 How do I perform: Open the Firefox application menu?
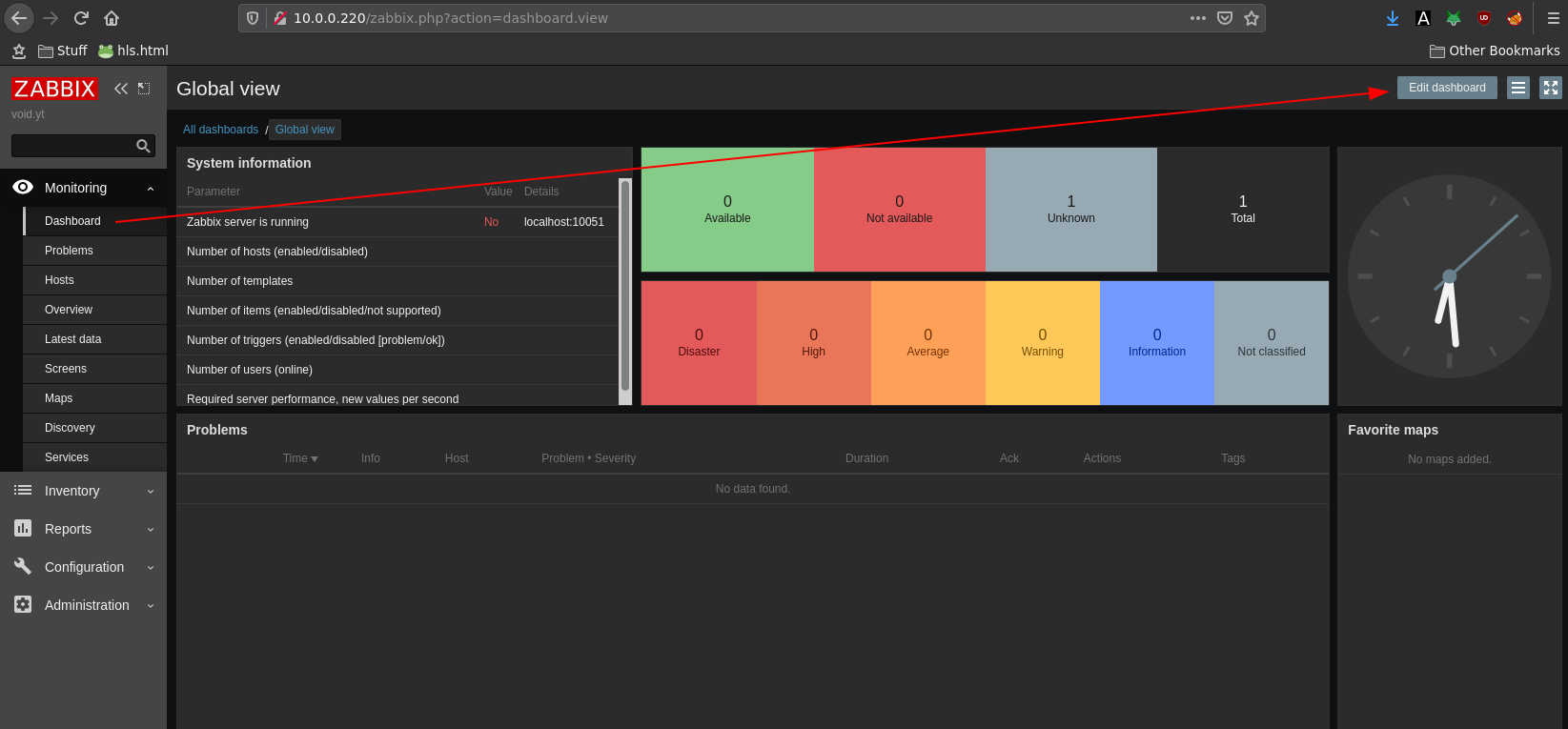click(x=1553, y=18)
